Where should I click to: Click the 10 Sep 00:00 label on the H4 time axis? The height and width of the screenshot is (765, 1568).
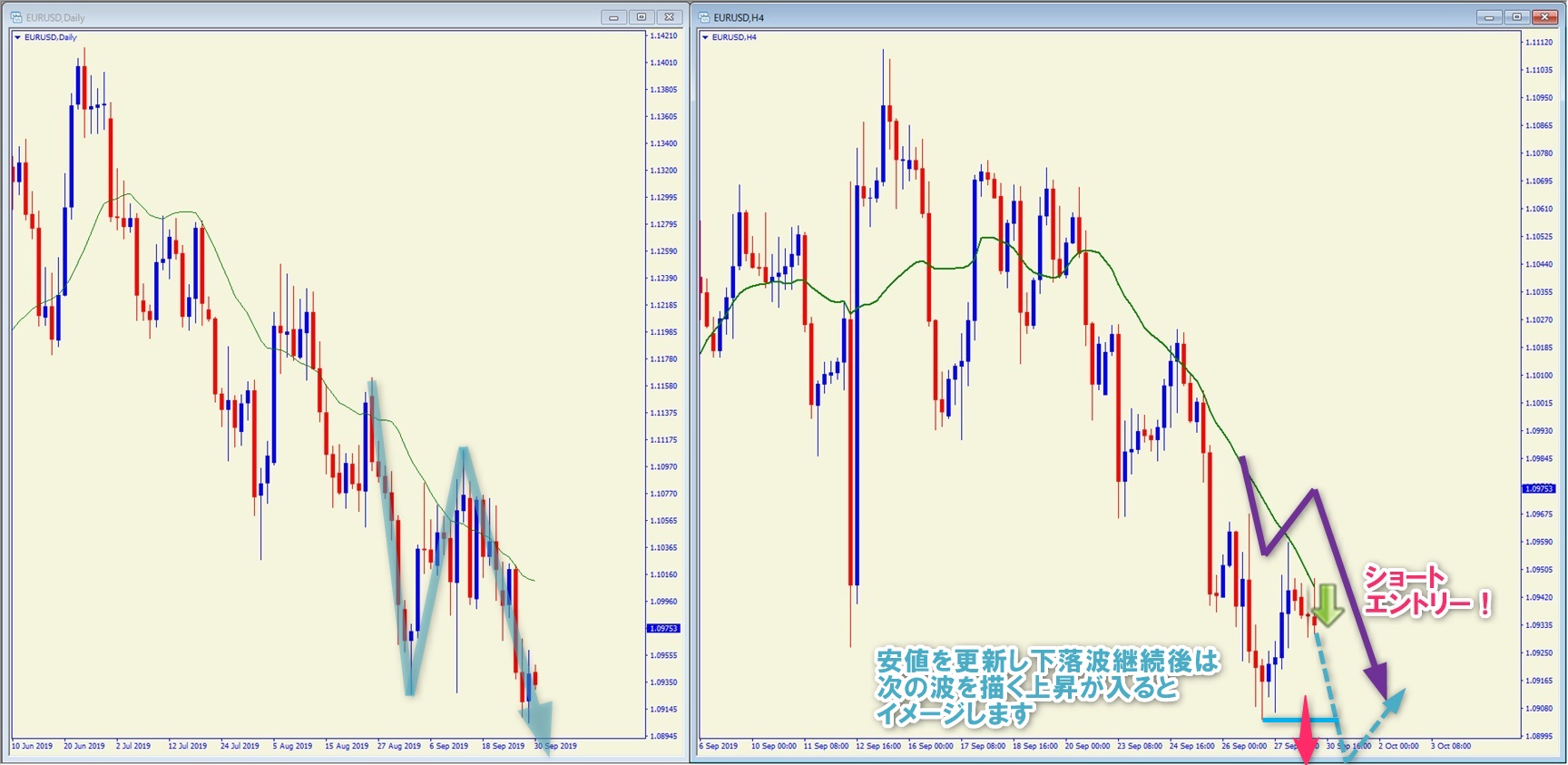(773, 746)
